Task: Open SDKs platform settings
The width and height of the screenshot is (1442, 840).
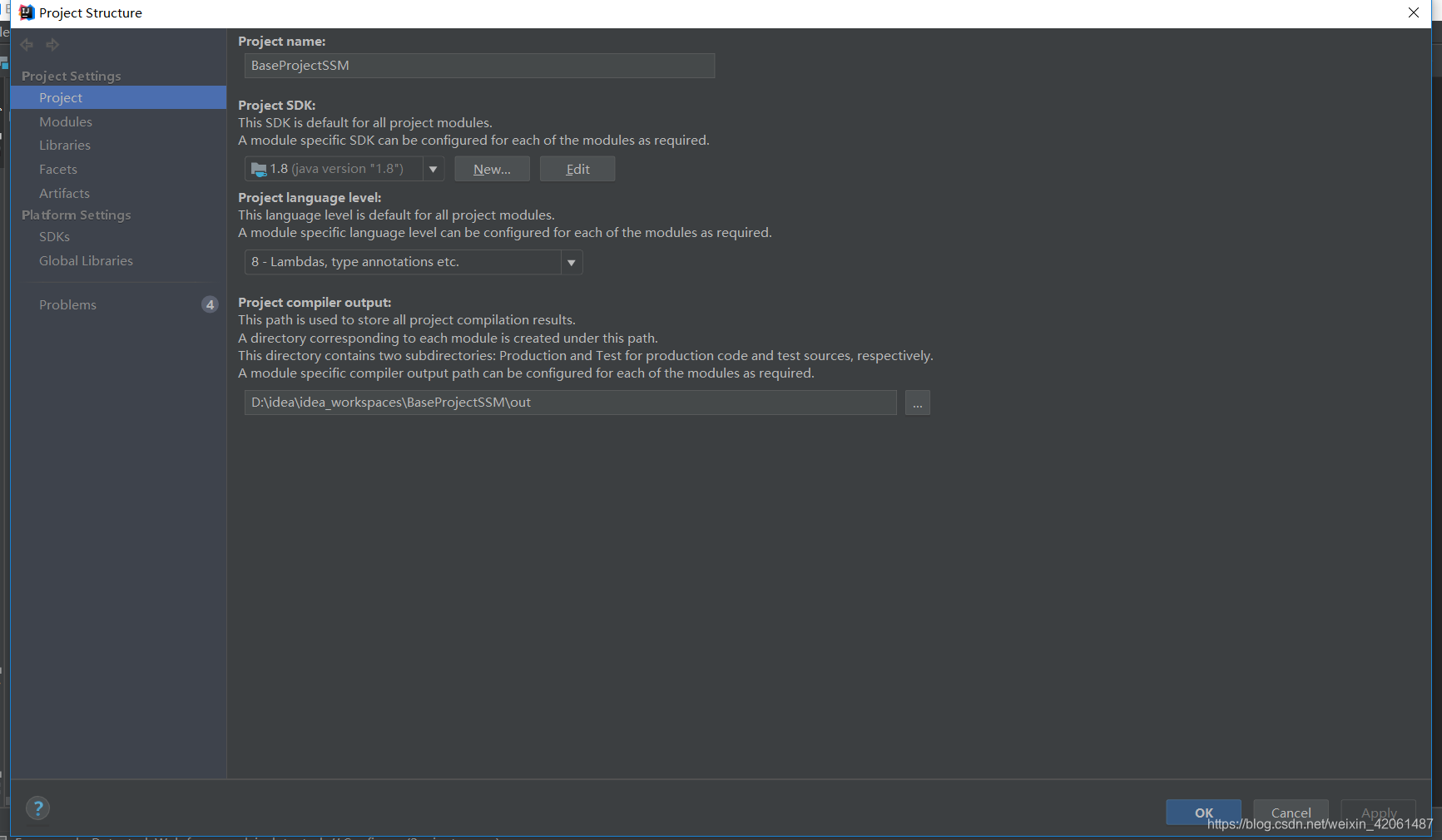Action: point(54,236)
